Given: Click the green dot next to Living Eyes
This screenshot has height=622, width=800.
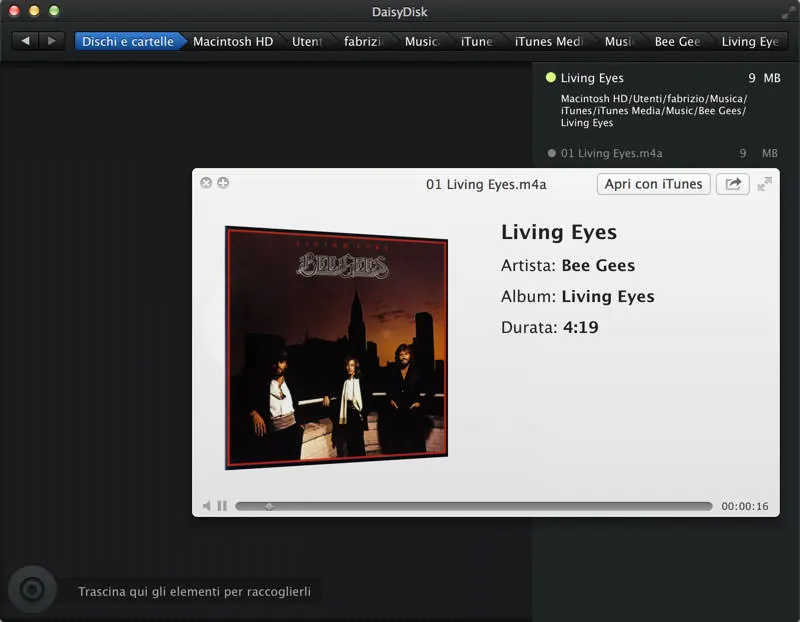Looking at the screenshot, I should tap(551, 78).
